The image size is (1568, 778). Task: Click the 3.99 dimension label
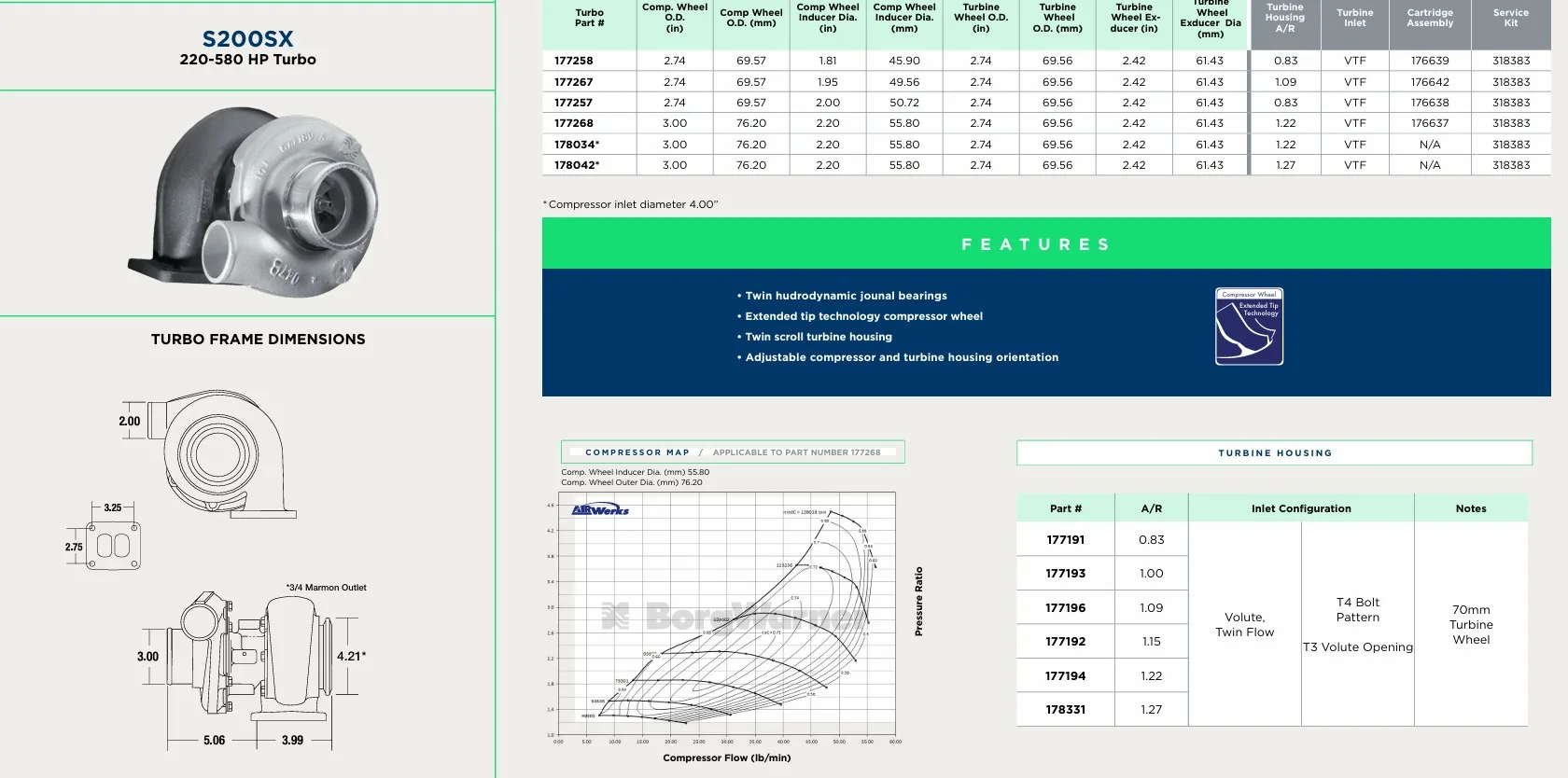(x=292, y=741)
